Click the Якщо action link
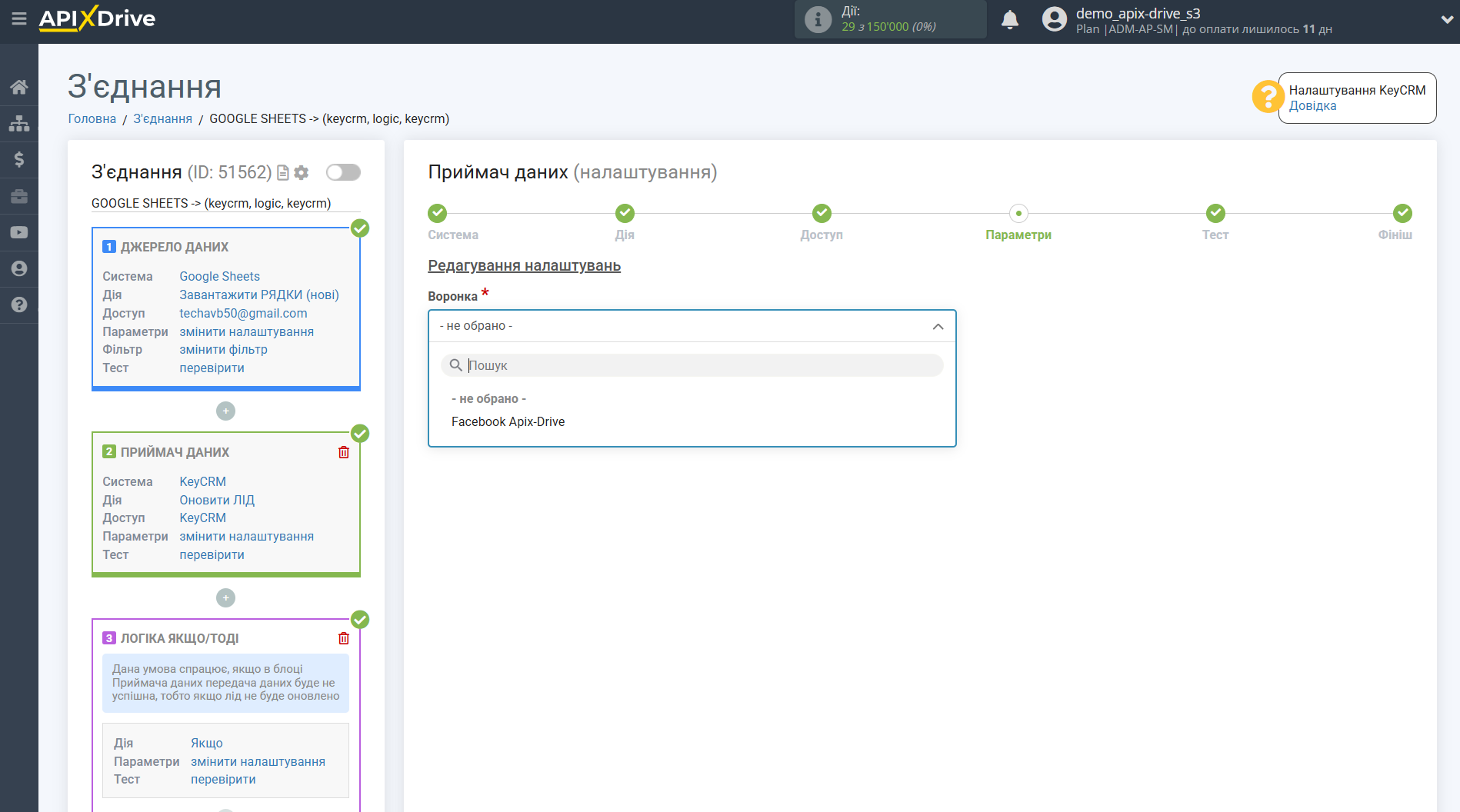Screen dimensions: 1460x812 click(207, 743)
